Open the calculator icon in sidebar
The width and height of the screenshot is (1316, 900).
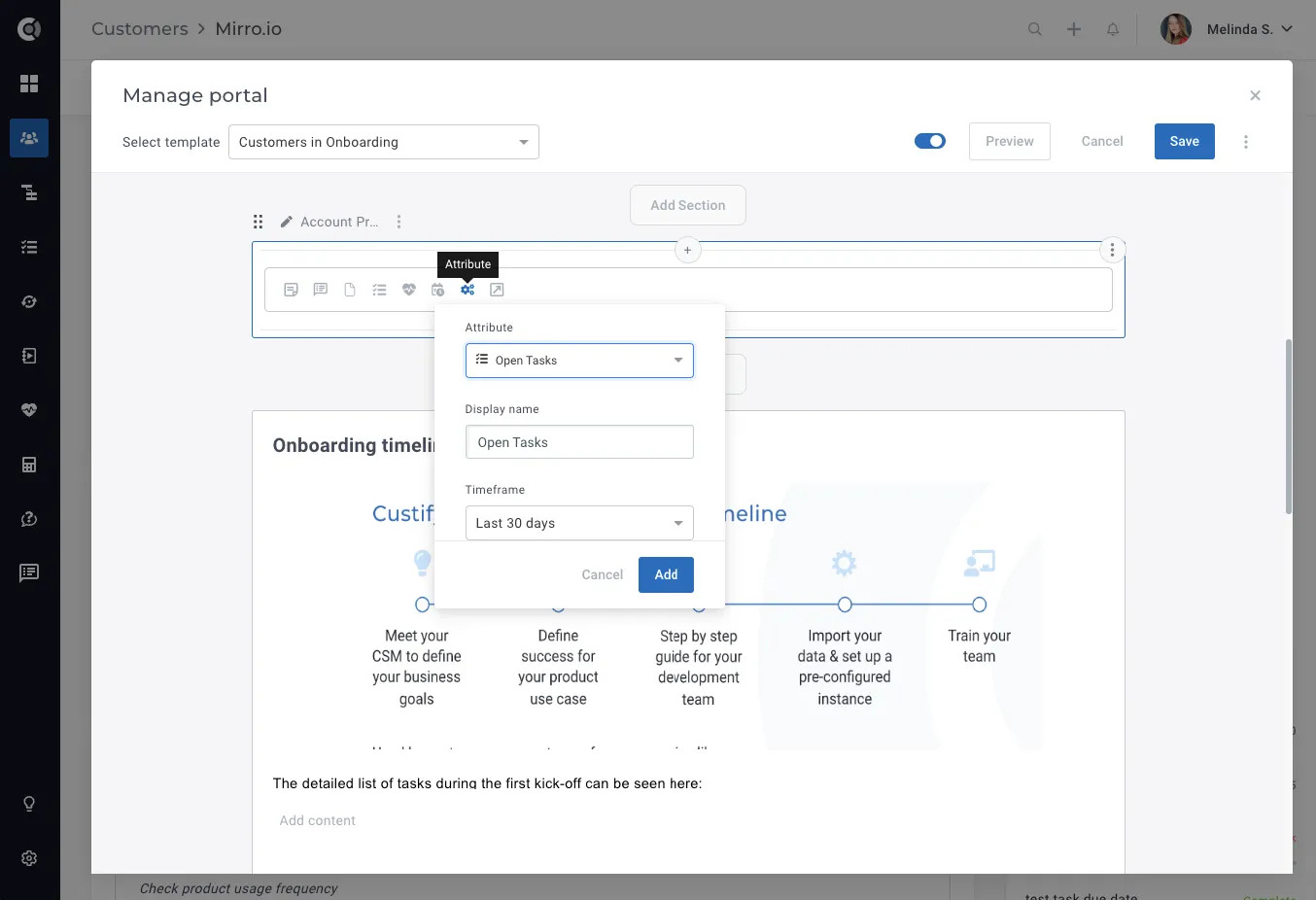tap(29, 465)
